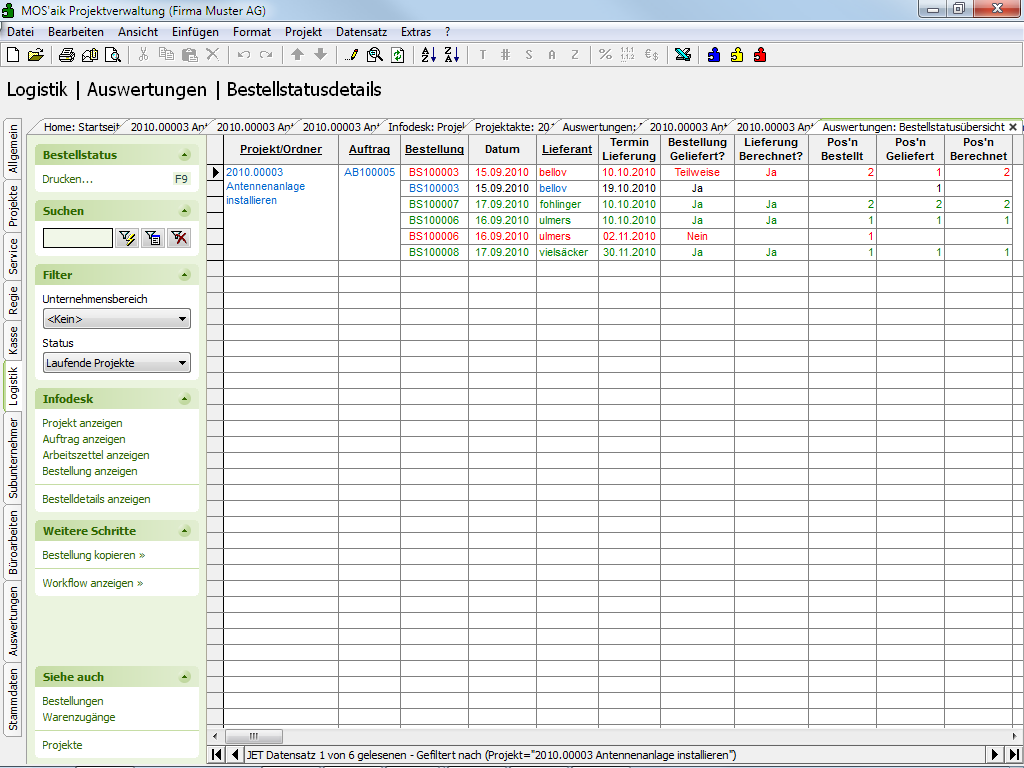Screen dimensions: 1024x768
Task: Click the Teilweise delivery status cell
Action: pyautogui.click(x=697, y=172)
